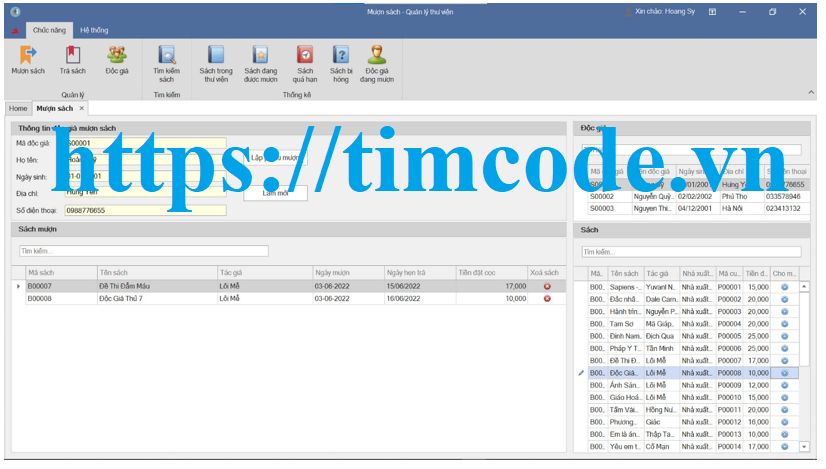Image resolution: width=826 pixels, height=469 pixels.
Task: Show Sách bị hỏng report
Action: (x=341, y=64)
